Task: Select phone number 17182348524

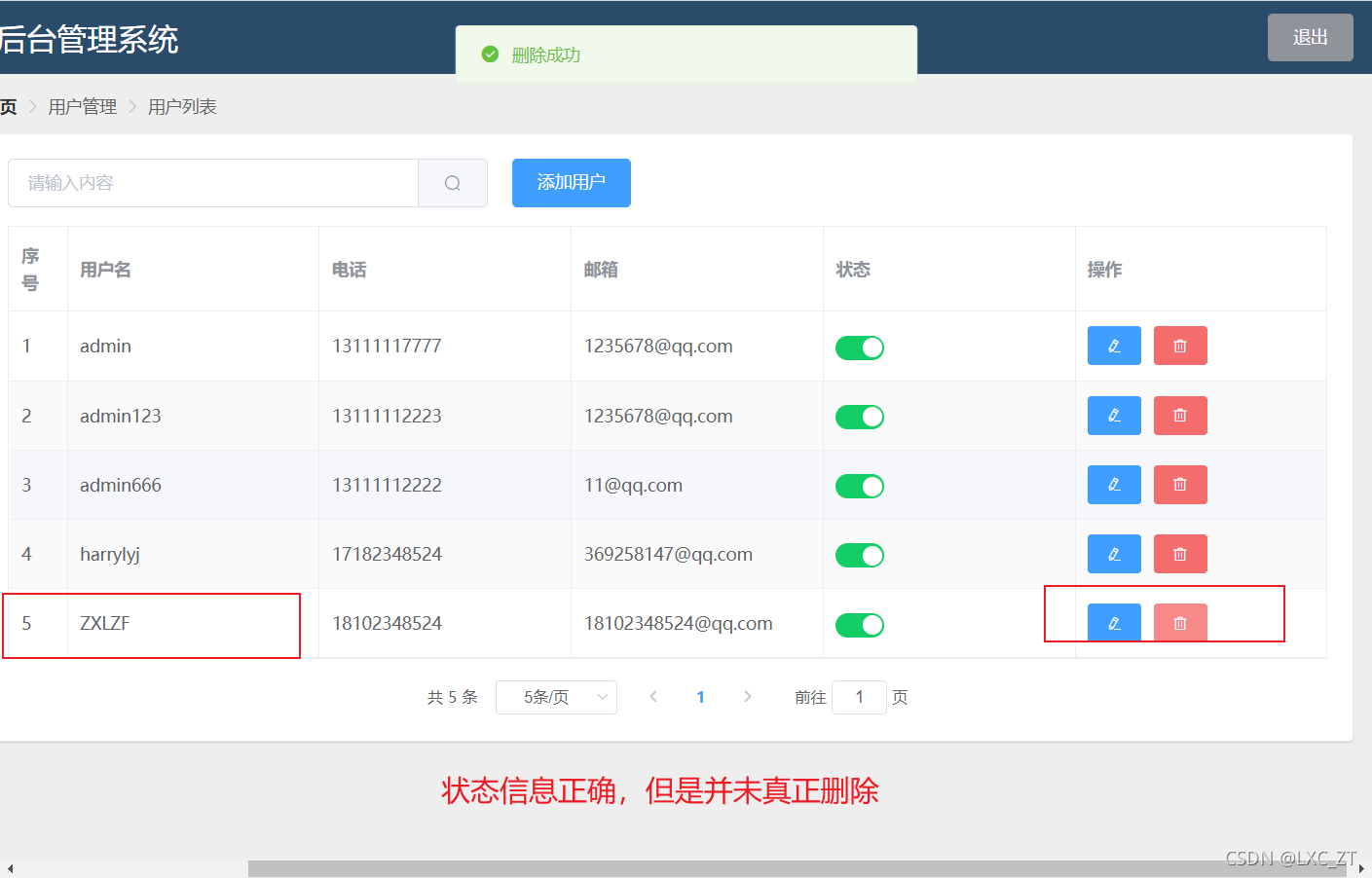Action: pos(387,554)
